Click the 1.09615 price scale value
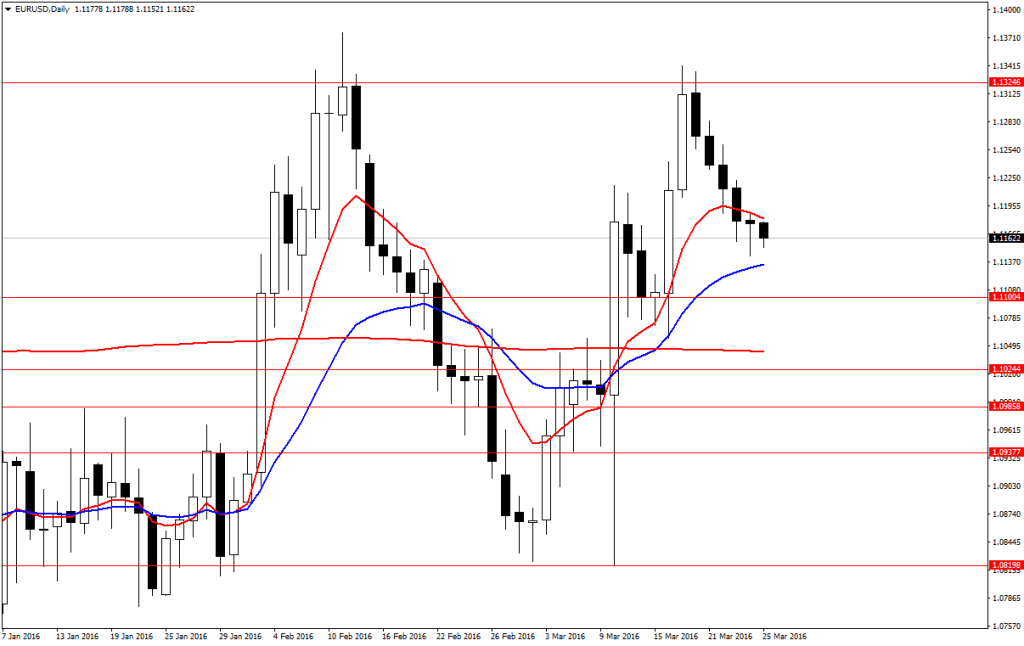Image resolution: width=1024 pixels, height=646 pixels. (1006, 430)
